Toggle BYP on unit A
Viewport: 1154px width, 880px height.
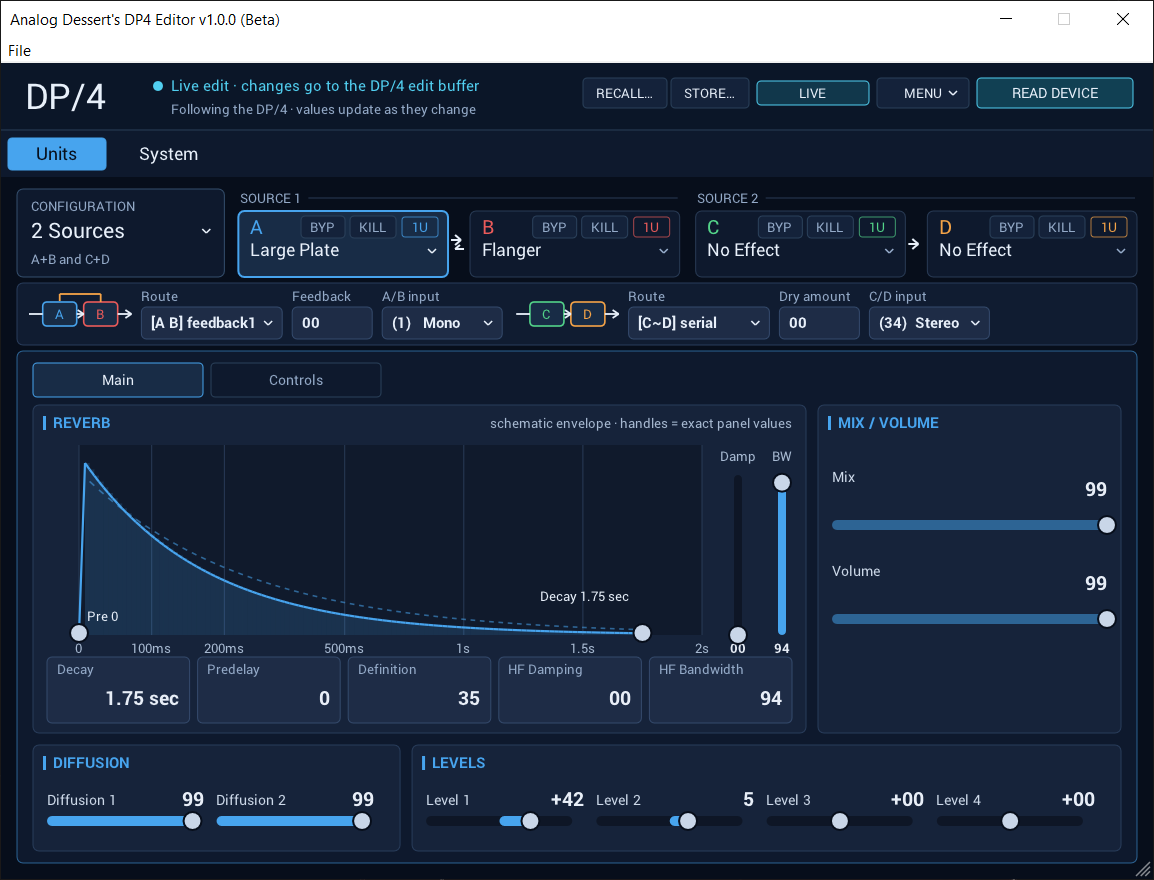point(322,227)
